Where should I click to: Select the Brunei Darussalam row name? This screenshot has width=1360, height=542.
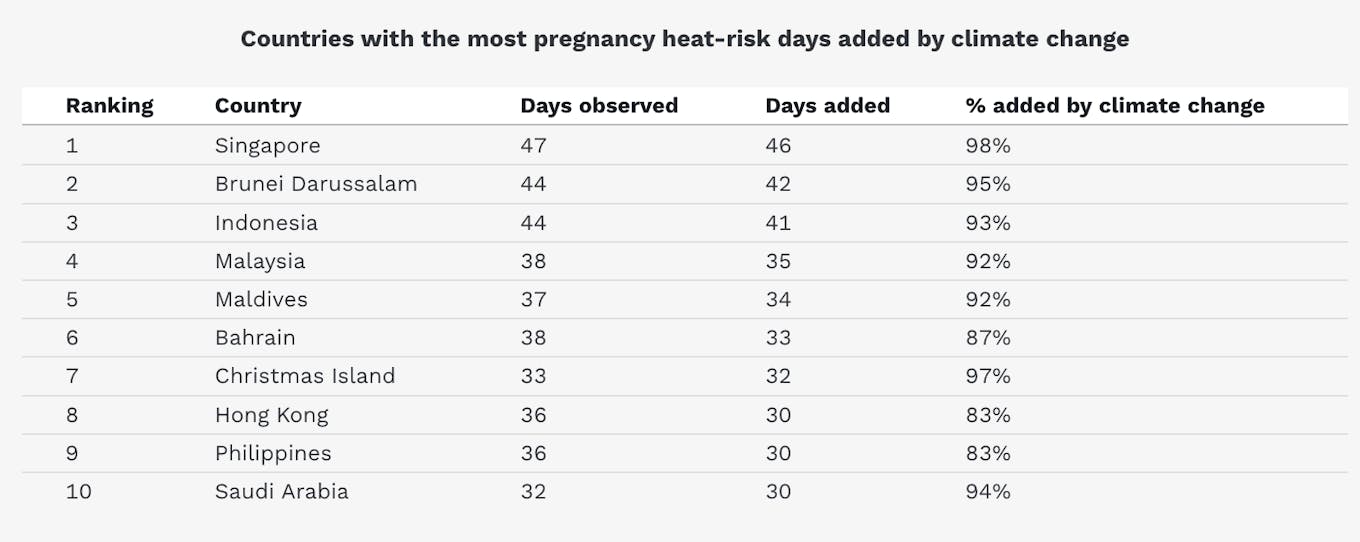[x=316, y=185]
